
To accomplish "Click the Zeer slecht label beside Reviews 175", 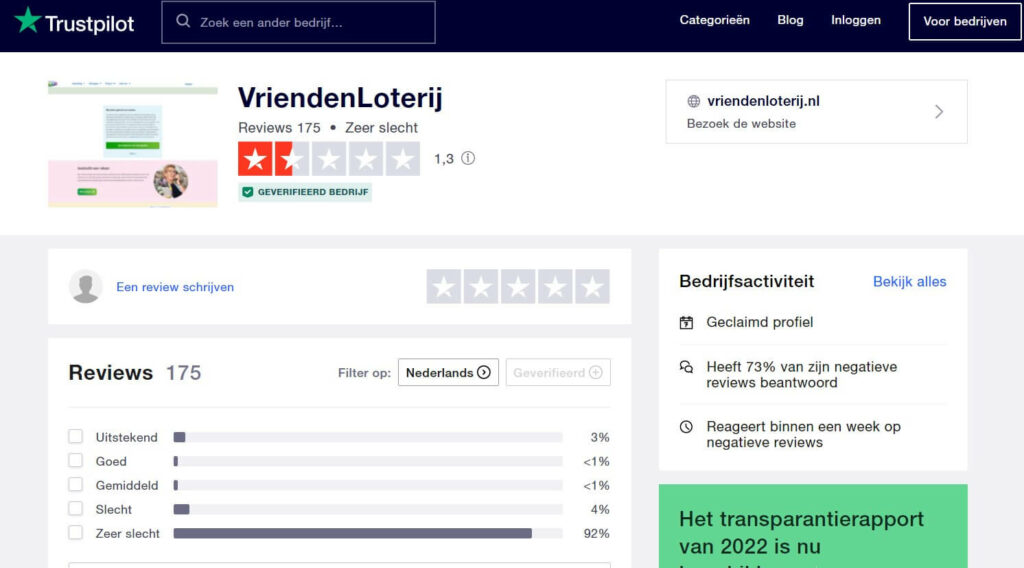I will pos(381,128).
